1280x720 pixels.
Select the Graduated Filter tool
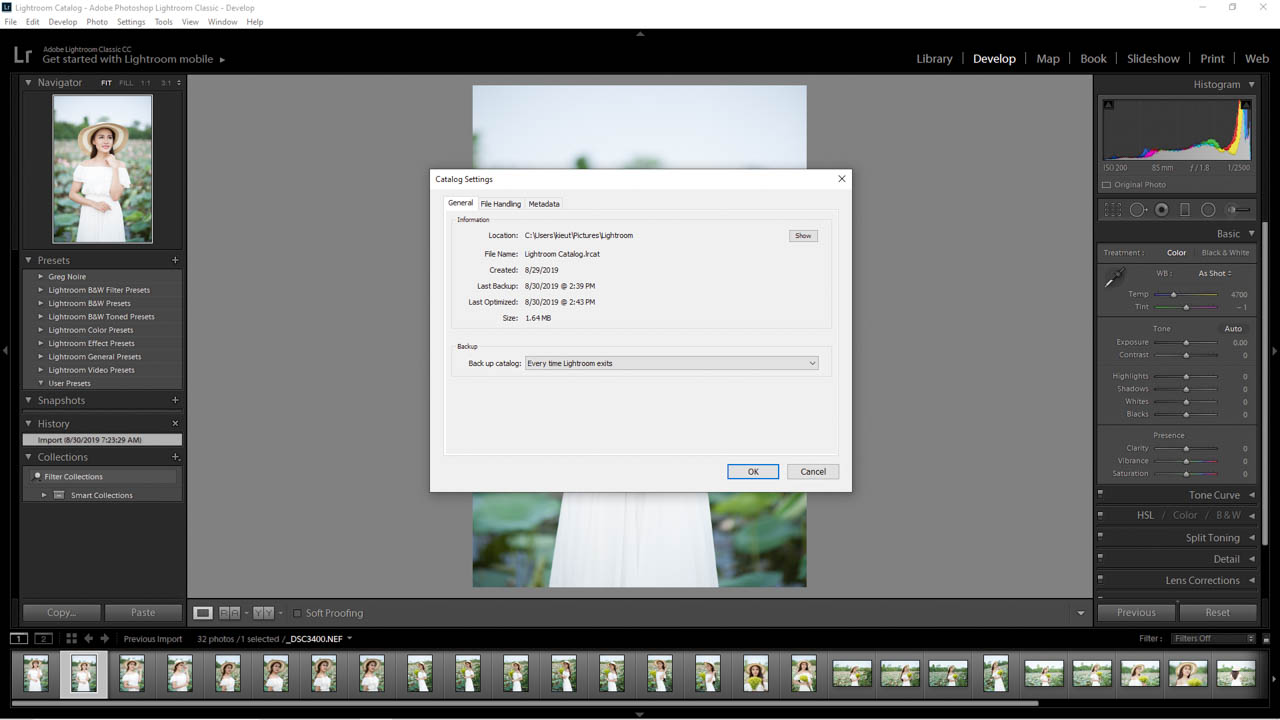point(1184,209)
